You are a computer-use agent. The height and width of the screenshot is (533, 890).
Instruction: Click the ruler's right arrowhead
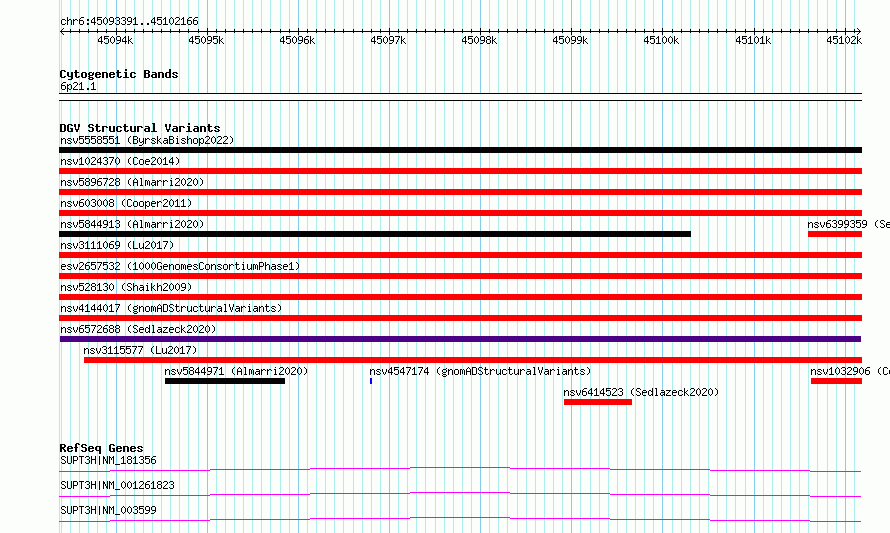tap(859, 32)
